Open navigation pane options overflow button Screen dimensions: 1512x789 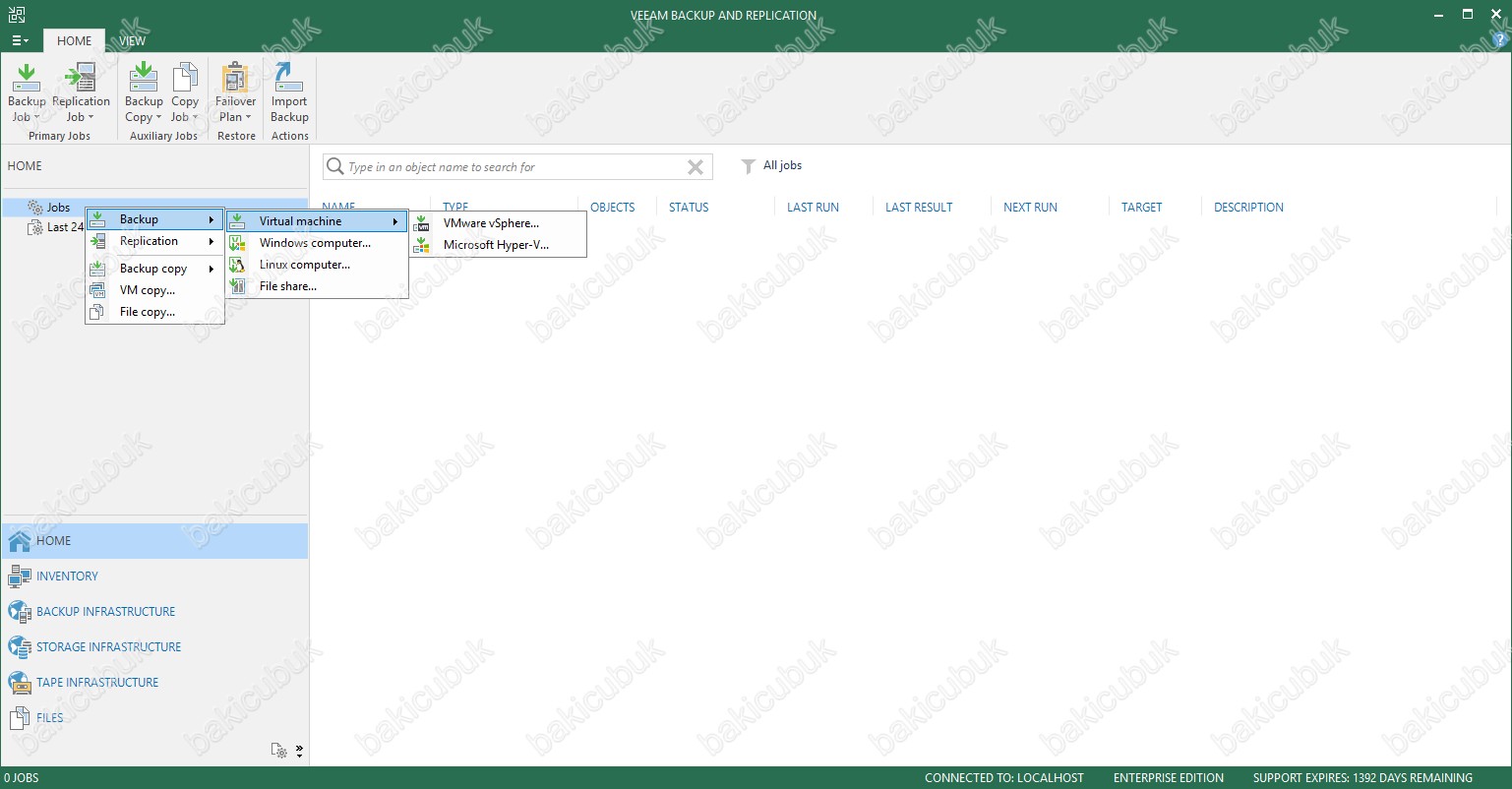[299, 751]
